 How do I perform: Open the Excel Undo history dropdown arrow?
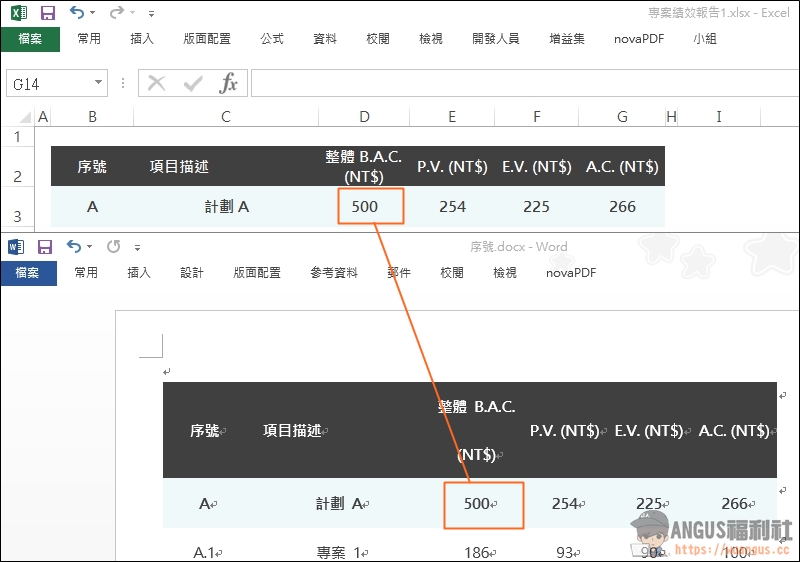click(93, 14)
